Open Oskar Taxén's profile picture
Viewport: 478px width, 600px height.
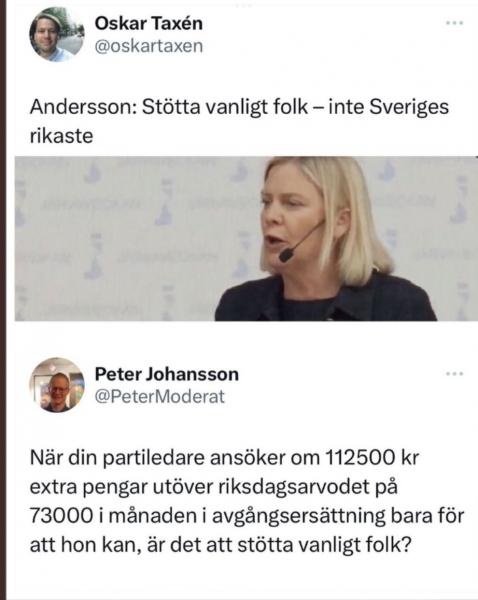[x=57, y=34]
